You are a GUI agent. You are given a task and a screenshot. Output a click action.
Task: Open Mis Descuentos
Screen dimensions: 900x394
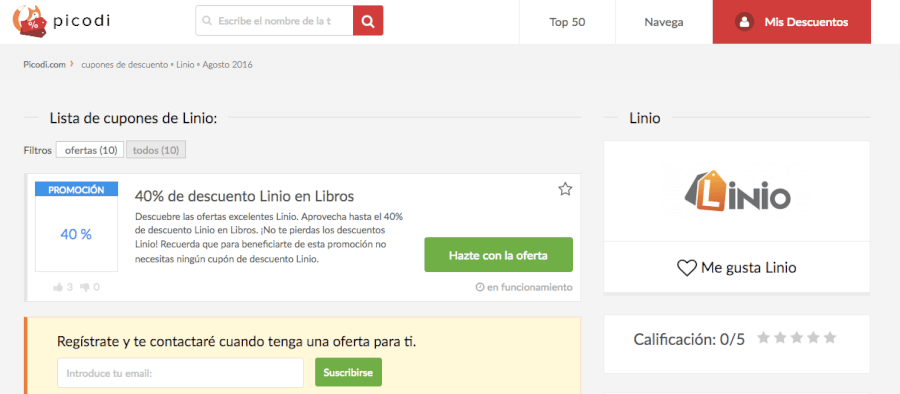tap(792, 22)
